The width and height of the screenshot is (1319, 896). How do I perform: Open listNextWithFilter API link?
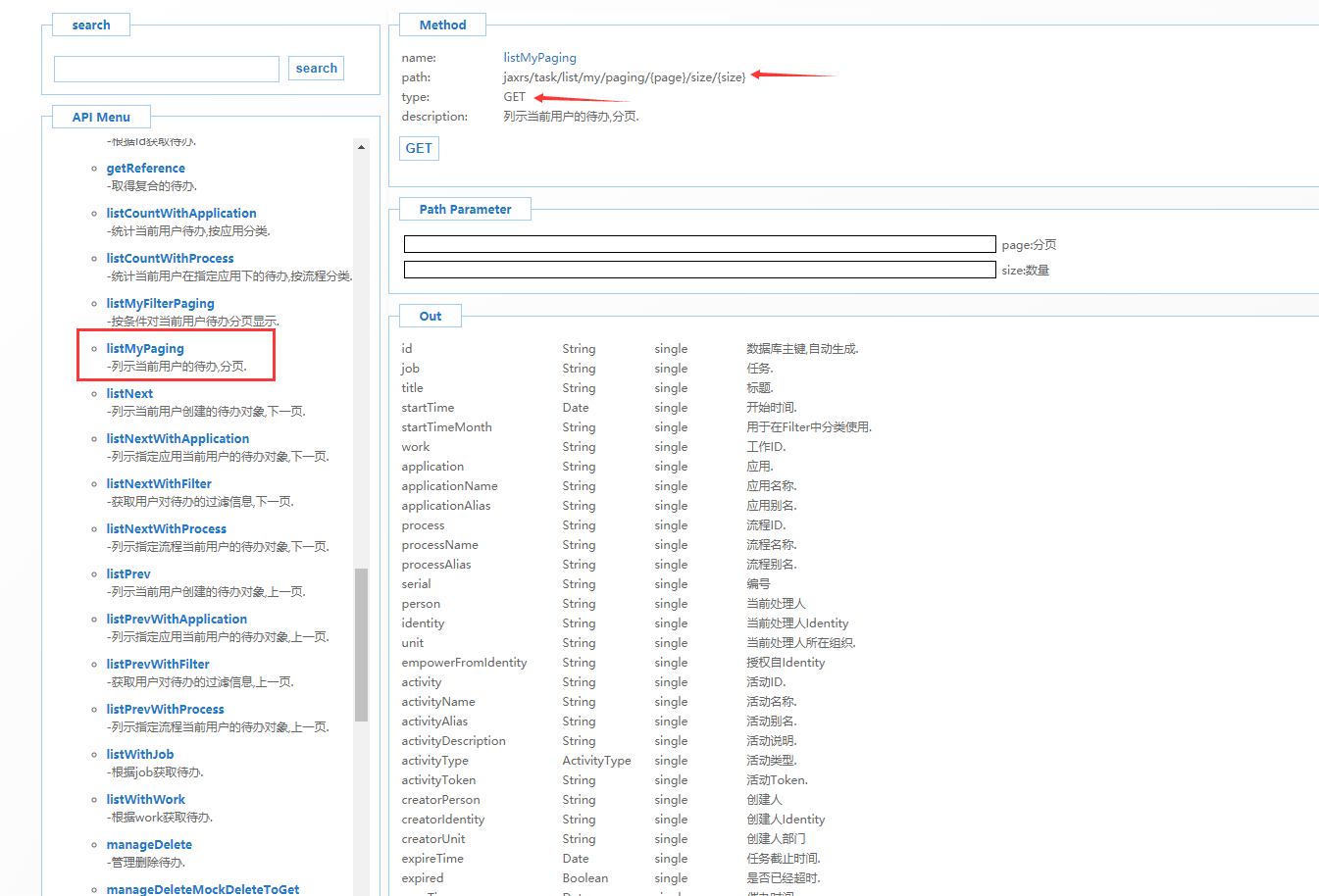(x=159, y=484)
